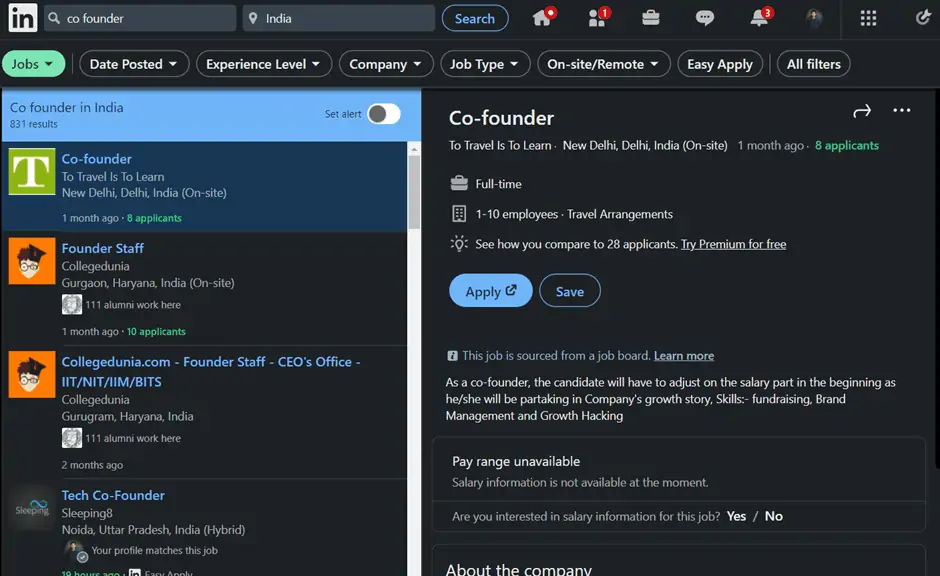Expand the Experience Level filter dropdown
The image size is (940, 576).
click(263, 64)
